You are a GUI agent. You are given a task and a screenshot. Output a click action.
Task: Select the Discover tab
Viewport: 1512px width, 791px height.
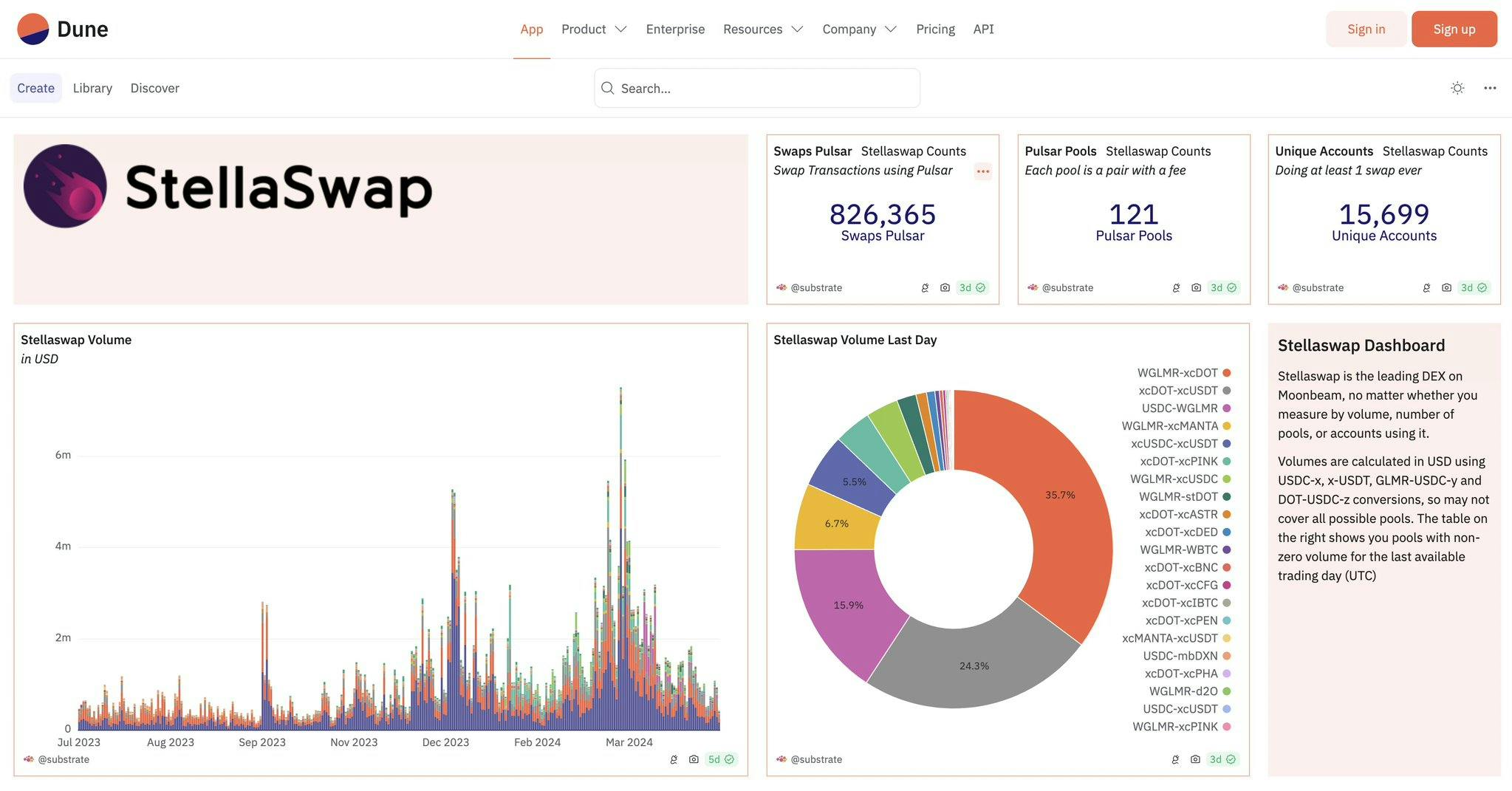pyautogui.click(x=154, y=88)
